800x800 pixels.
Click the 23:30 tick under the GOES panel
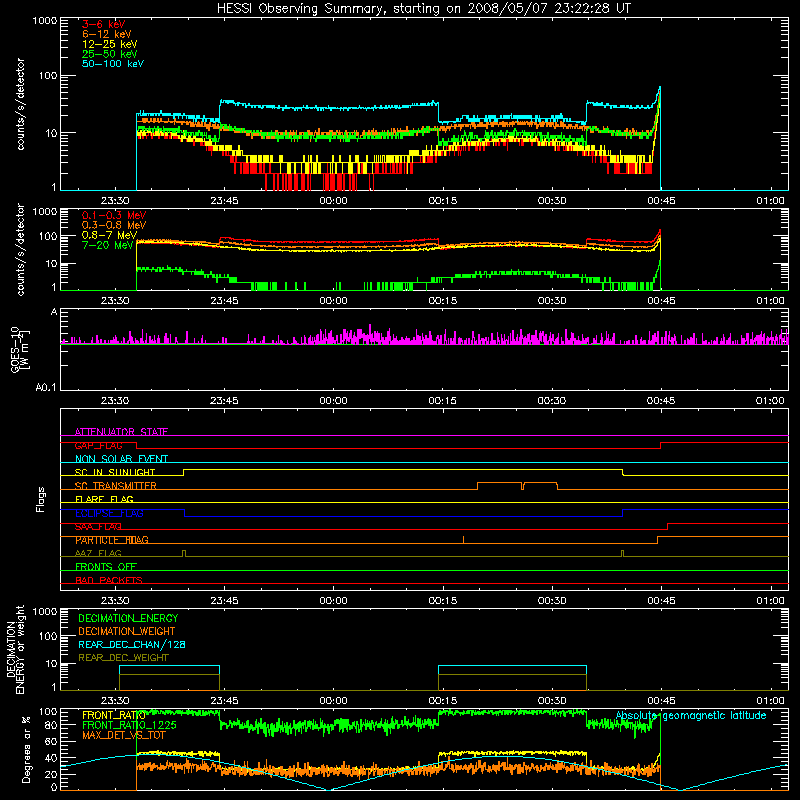(x=115, y=401)
